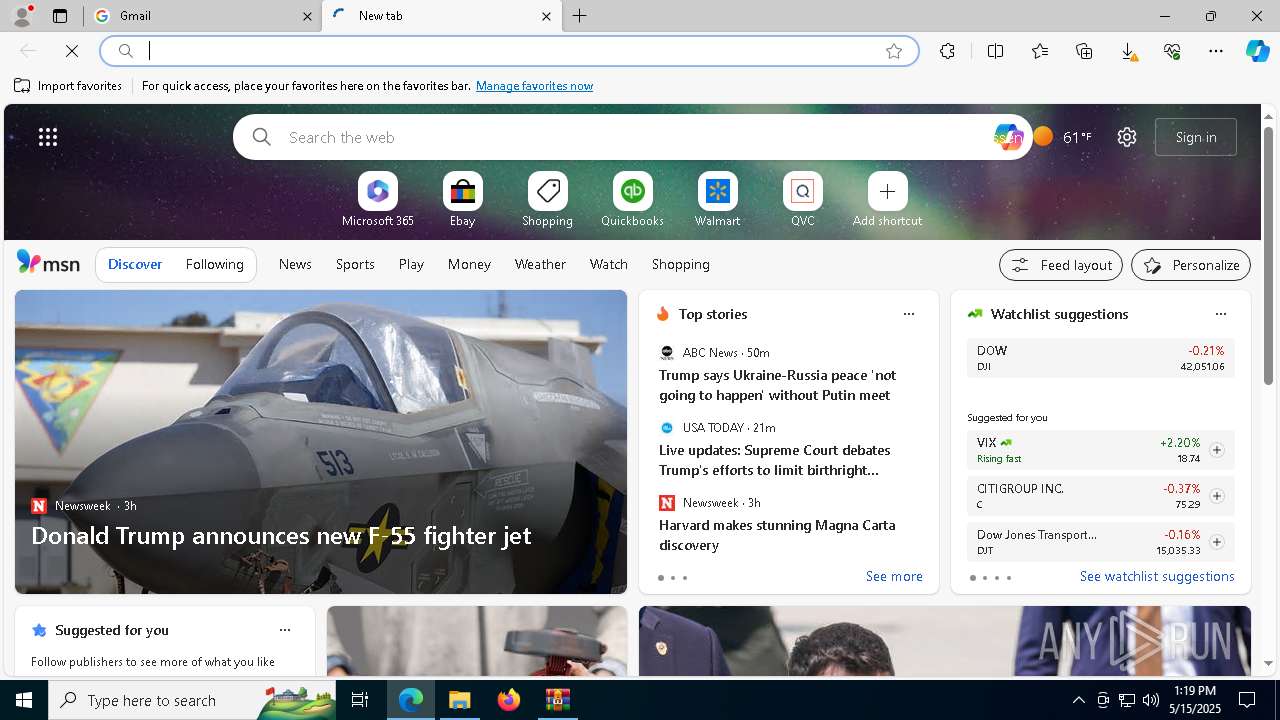Toggle Split screen in Edge toolbar

(x=995, y=51)
